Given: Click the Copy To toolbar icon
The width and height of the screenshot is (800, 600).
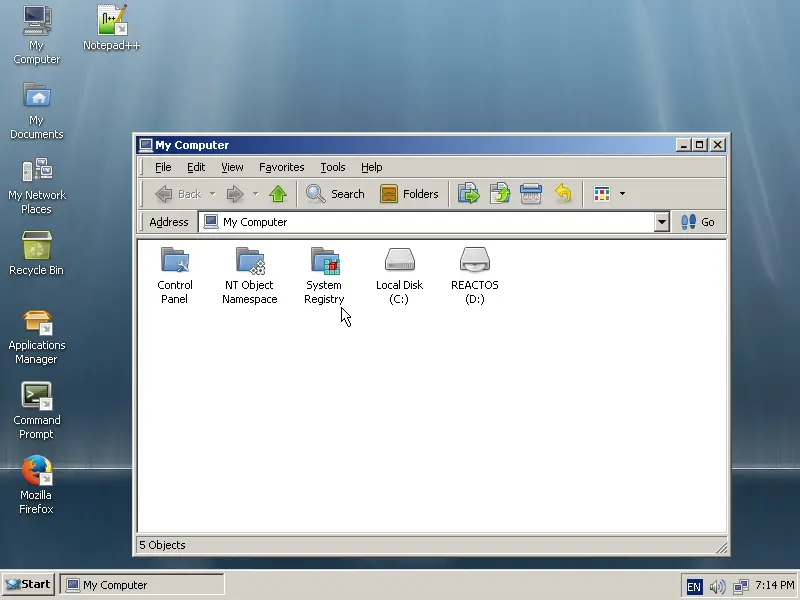Looking at the screenshot, I should coord(500,194).
